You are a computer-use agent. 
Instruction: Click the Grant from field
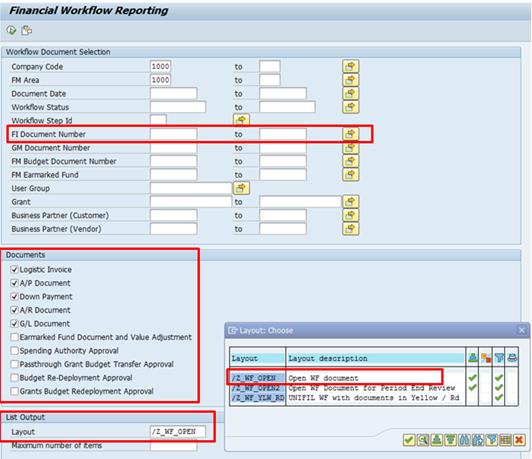coord(191,202)
